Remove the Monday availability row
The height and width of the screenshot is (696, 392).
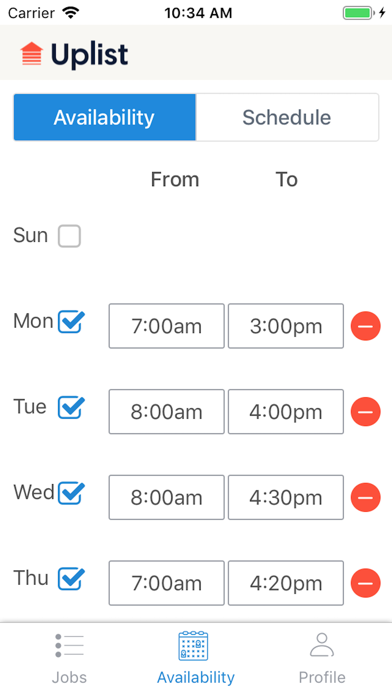365,326
